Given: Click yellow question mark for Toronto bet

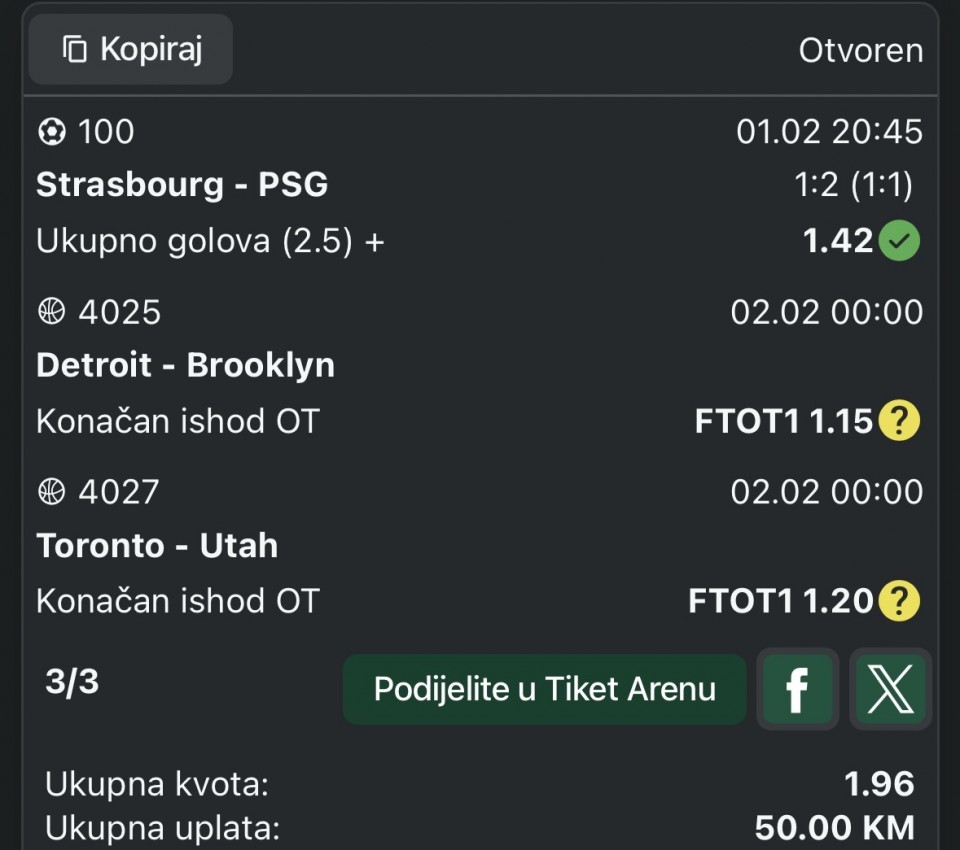Looking at the screenshot, I should (x=899, y=601).
